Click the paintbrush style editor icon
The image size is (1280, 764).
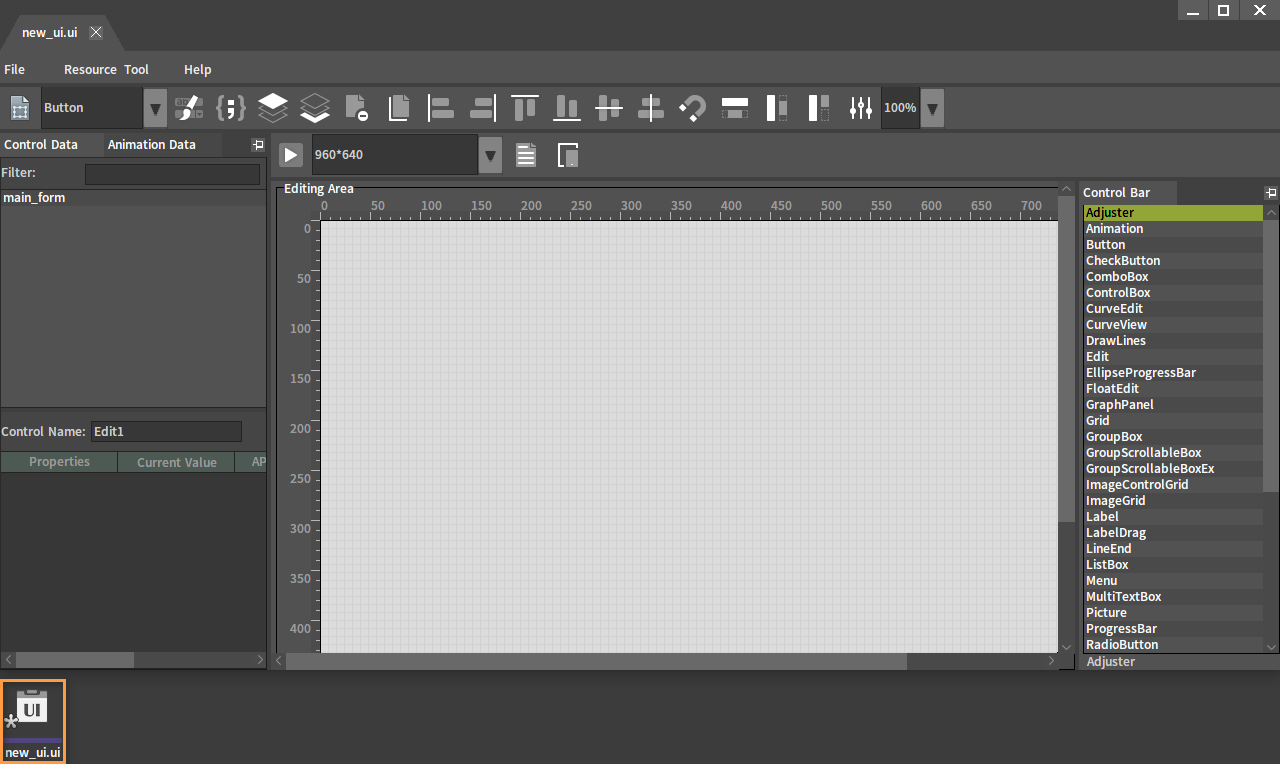[x=189, y=108]
